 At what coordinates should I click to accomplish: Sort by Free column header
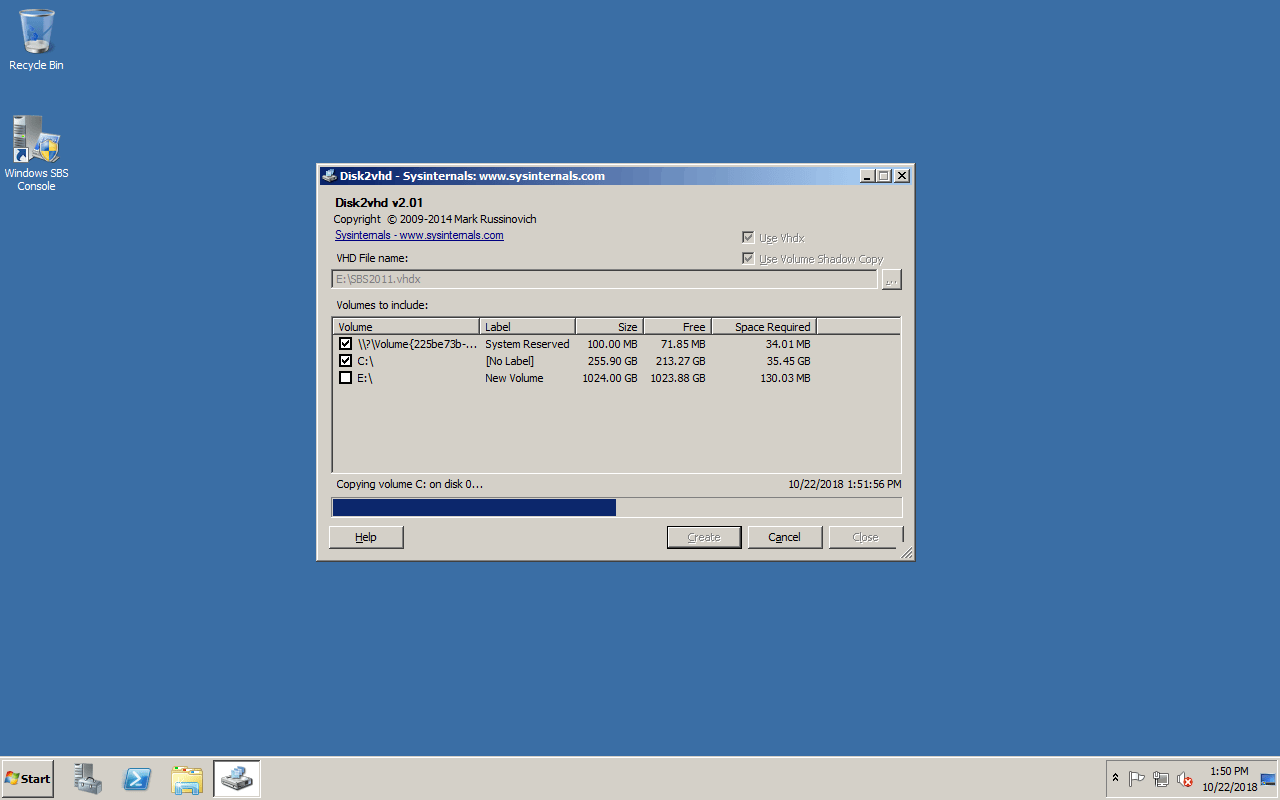tap(677, 326)
